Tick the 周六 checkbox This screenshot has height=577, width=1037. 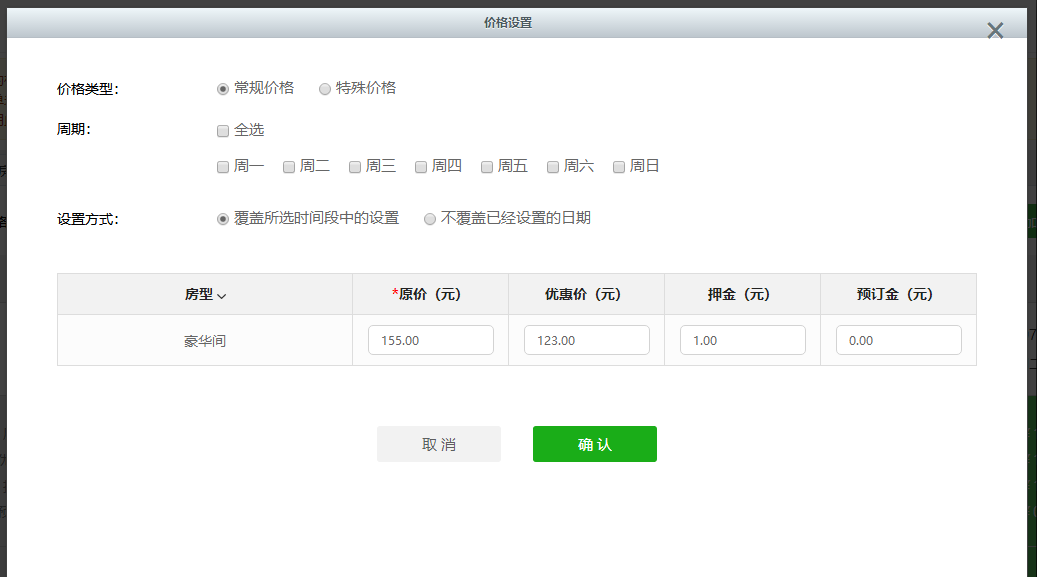553,167
